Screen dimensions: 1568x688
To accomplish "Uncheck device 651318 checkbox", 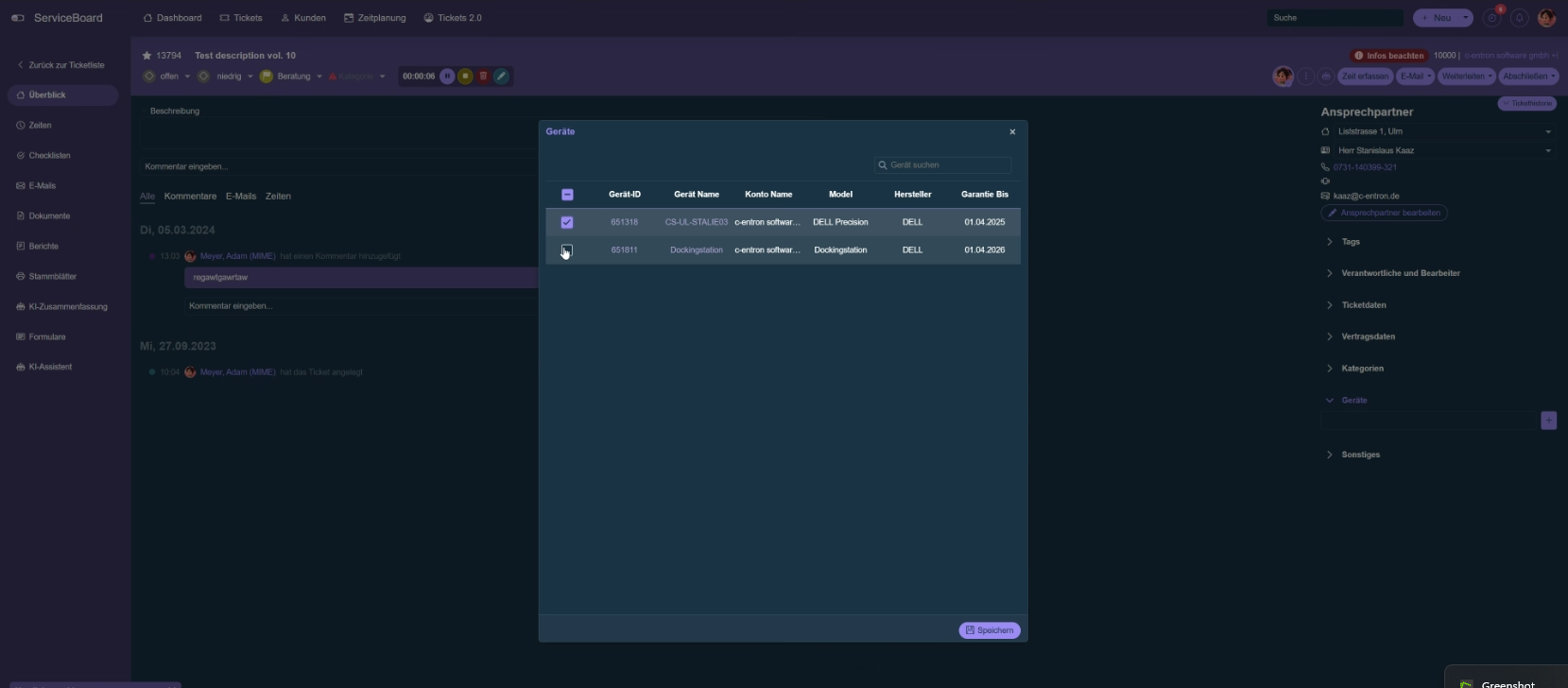I will tap(567, 222).
